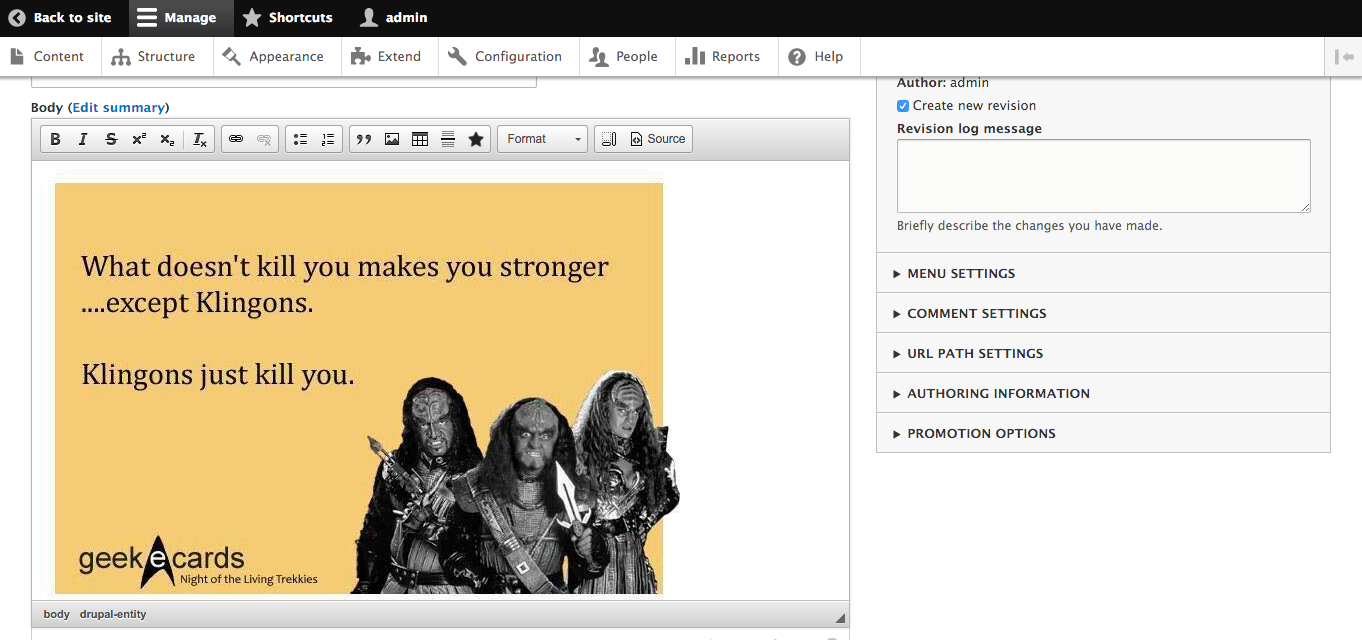Screen dimensions: 1362x640
Task: Click the Edit summary link
Action: 118,108
